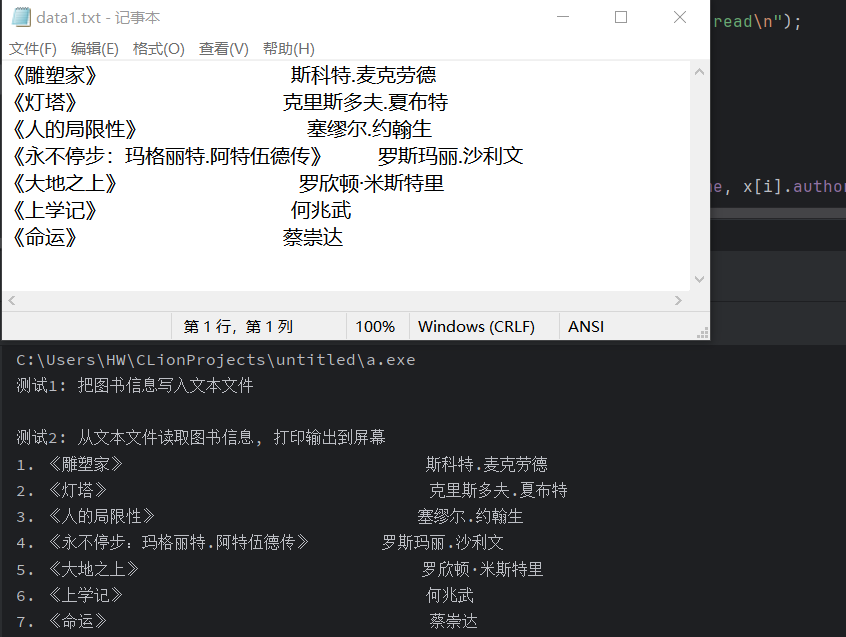
Task: Click the window resize grip in status bar
Action: 702,332
